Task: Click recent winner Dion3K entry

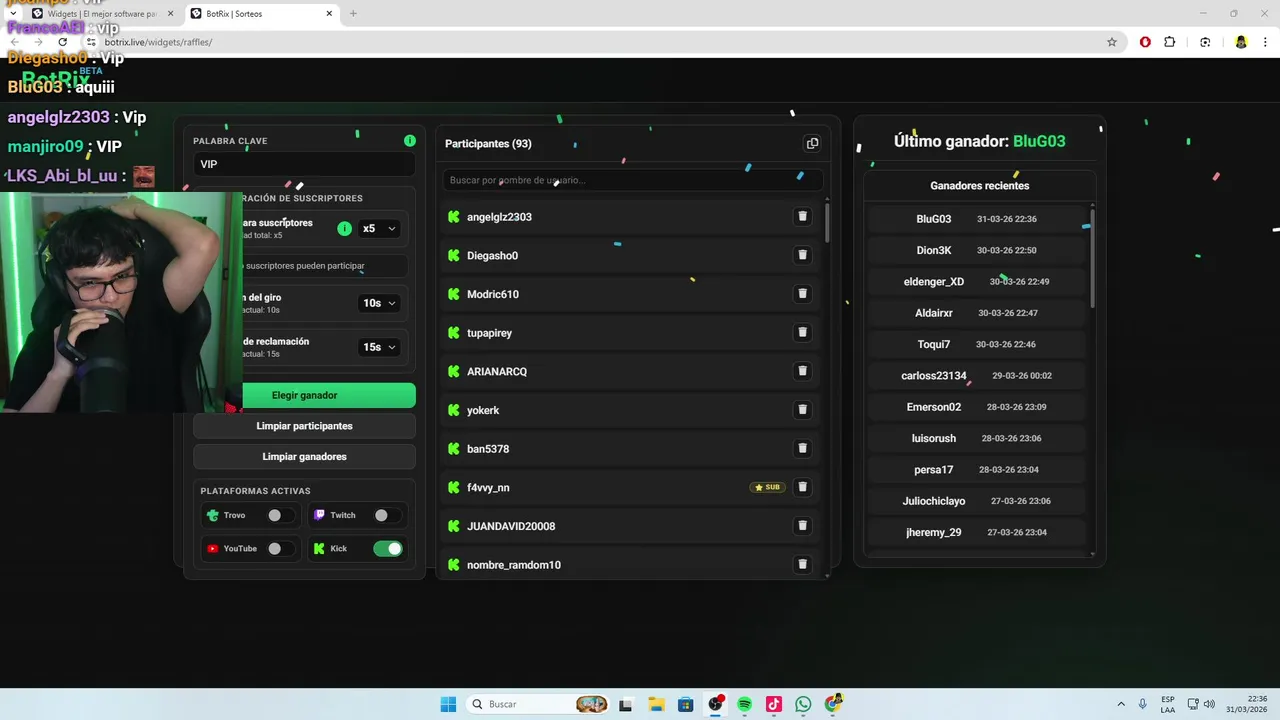Action: (976, 250)
